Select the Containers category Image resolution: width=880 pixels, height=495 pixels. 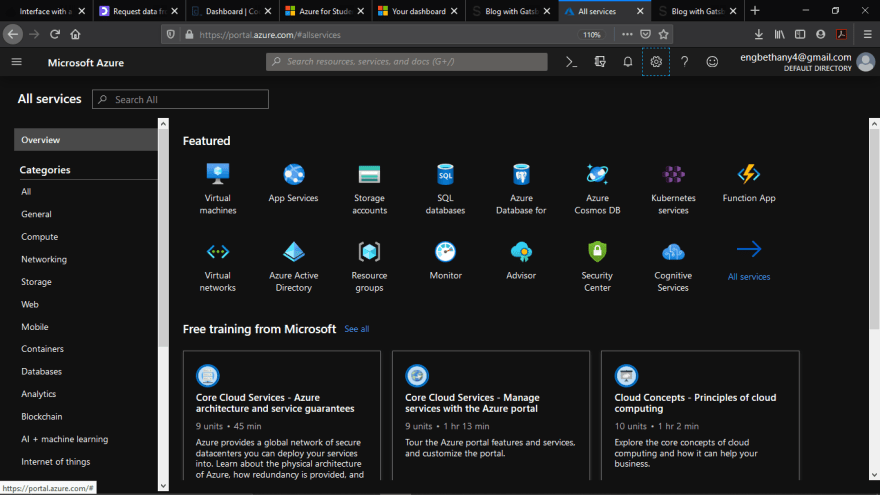pos(42,349)
